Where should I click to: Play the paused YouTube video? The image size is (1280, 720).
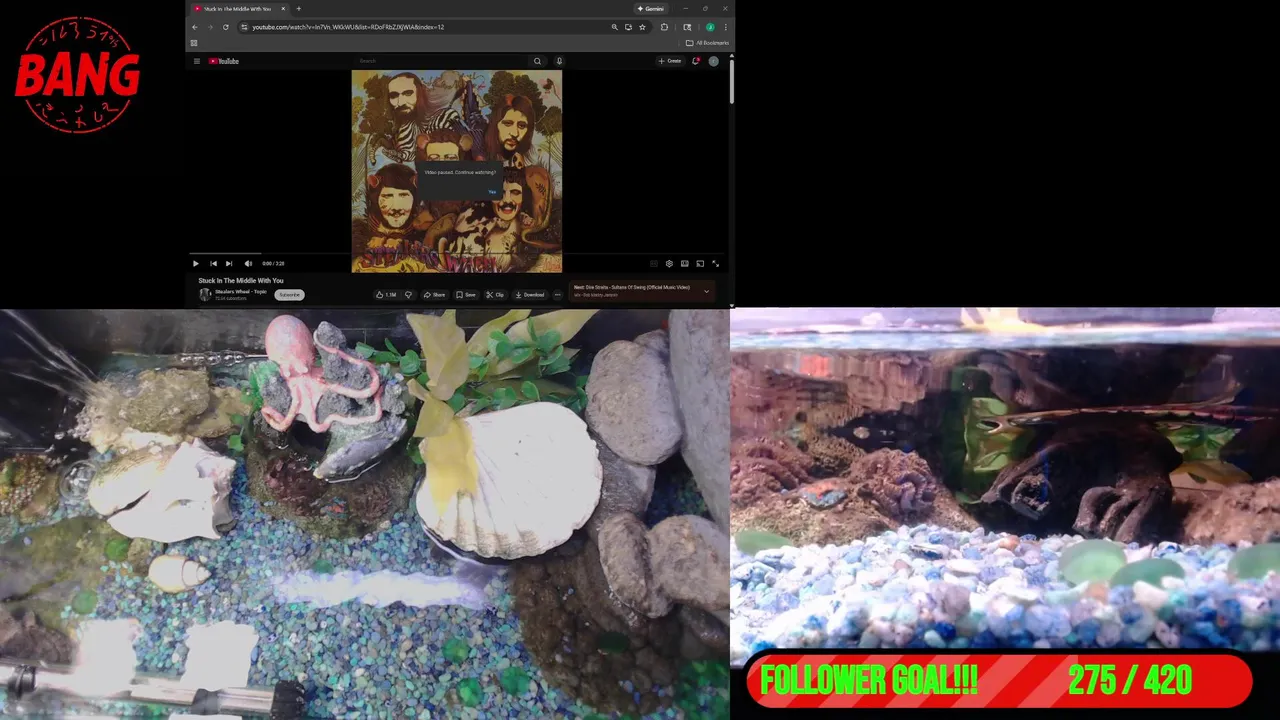(x=195, y=264)
